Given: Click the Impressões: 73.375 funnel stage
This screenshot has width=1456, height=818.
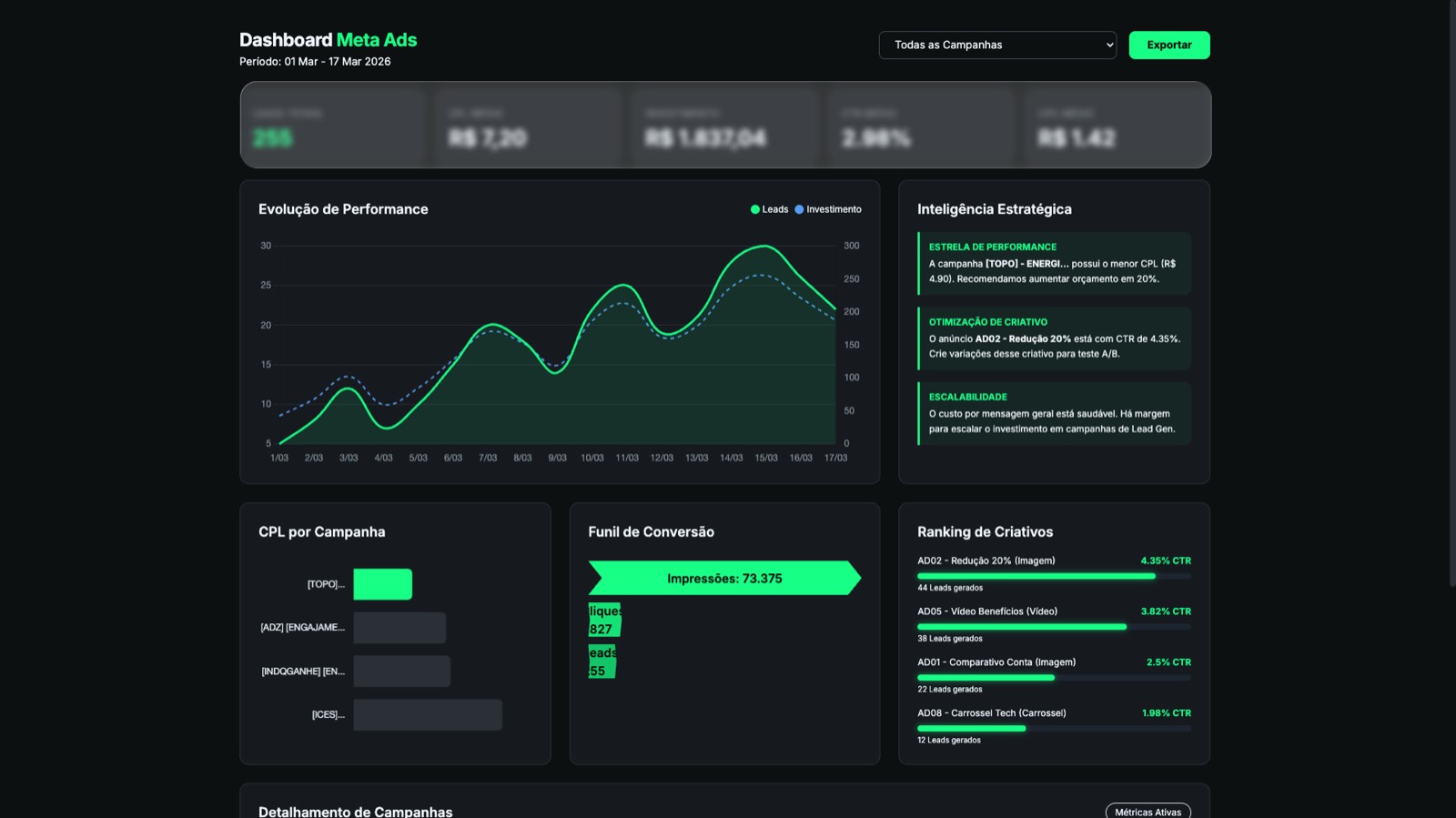Looking at the screenshot, I should tap(724, 578).
